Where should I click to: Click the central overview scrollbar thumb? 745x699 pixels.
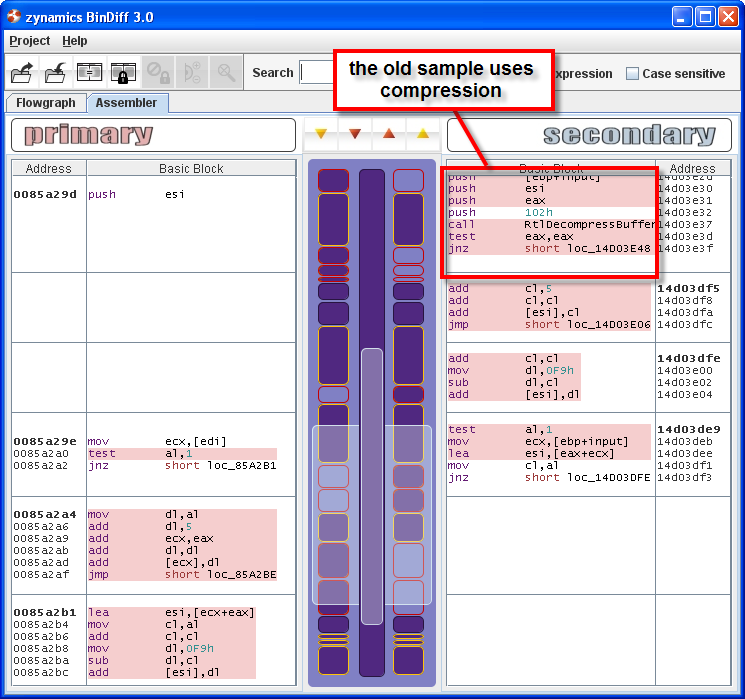point(372,485)
